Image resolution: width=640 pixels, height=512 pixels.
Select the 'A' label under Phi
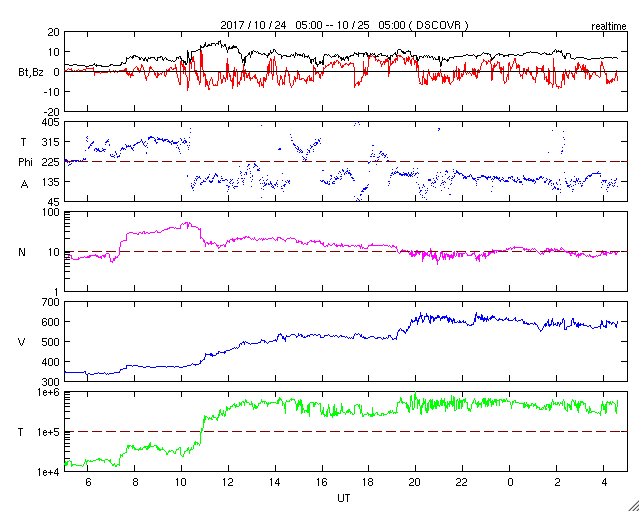click(24, 185)
